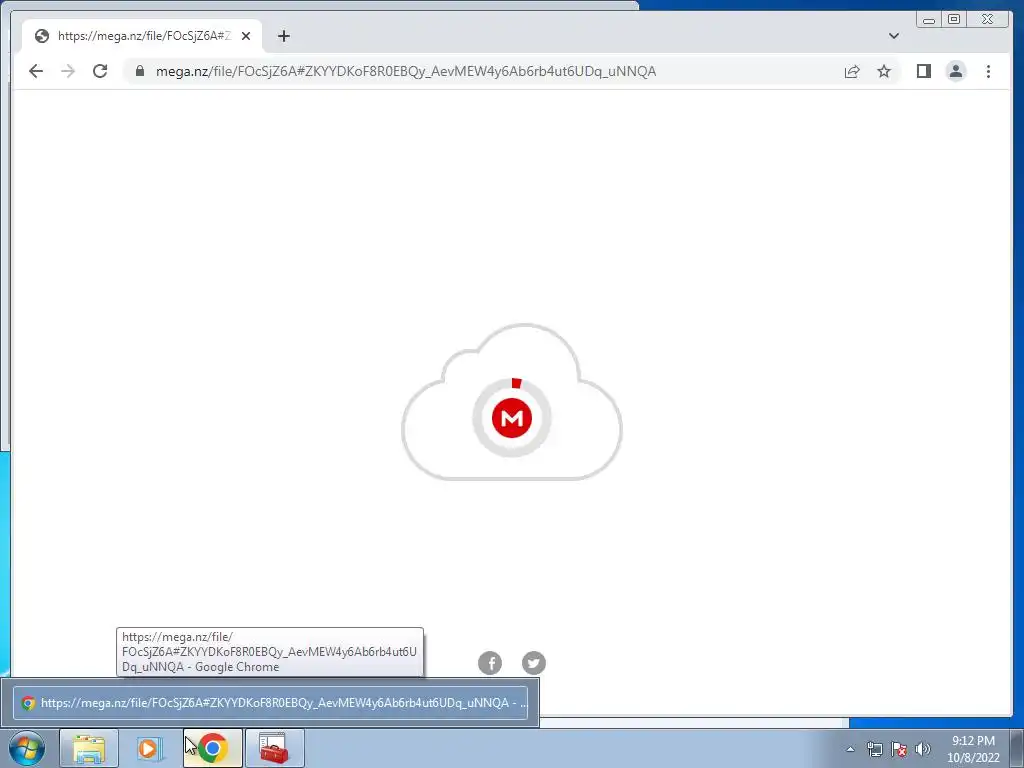The height and width of the screenshot is (768, 1024).
Task: Open the Chrome side panel
Action: pos(923,71)
